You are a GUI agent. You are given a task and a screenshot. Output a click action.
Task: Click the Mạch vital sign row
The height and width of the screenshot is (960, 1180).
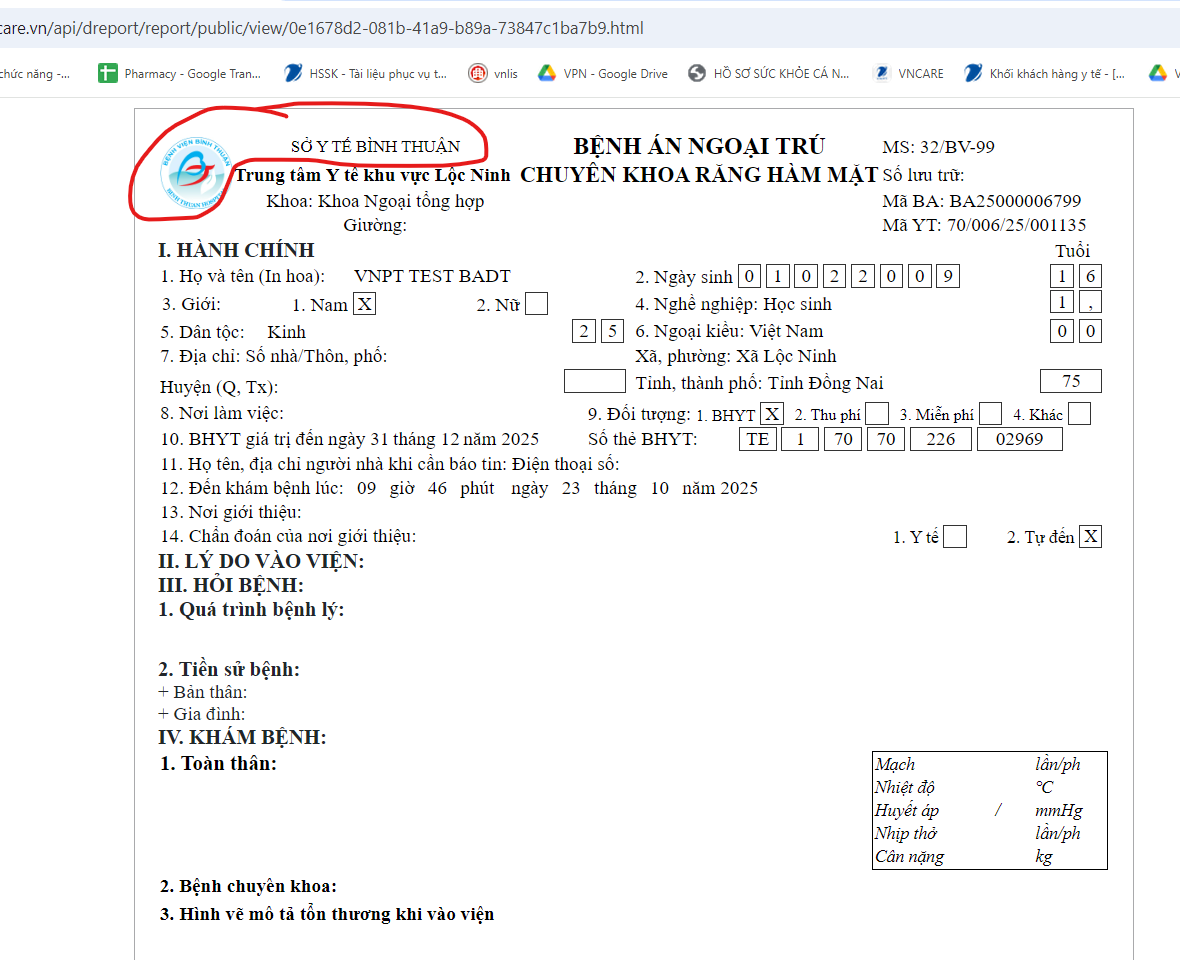(x=990, y=764)
